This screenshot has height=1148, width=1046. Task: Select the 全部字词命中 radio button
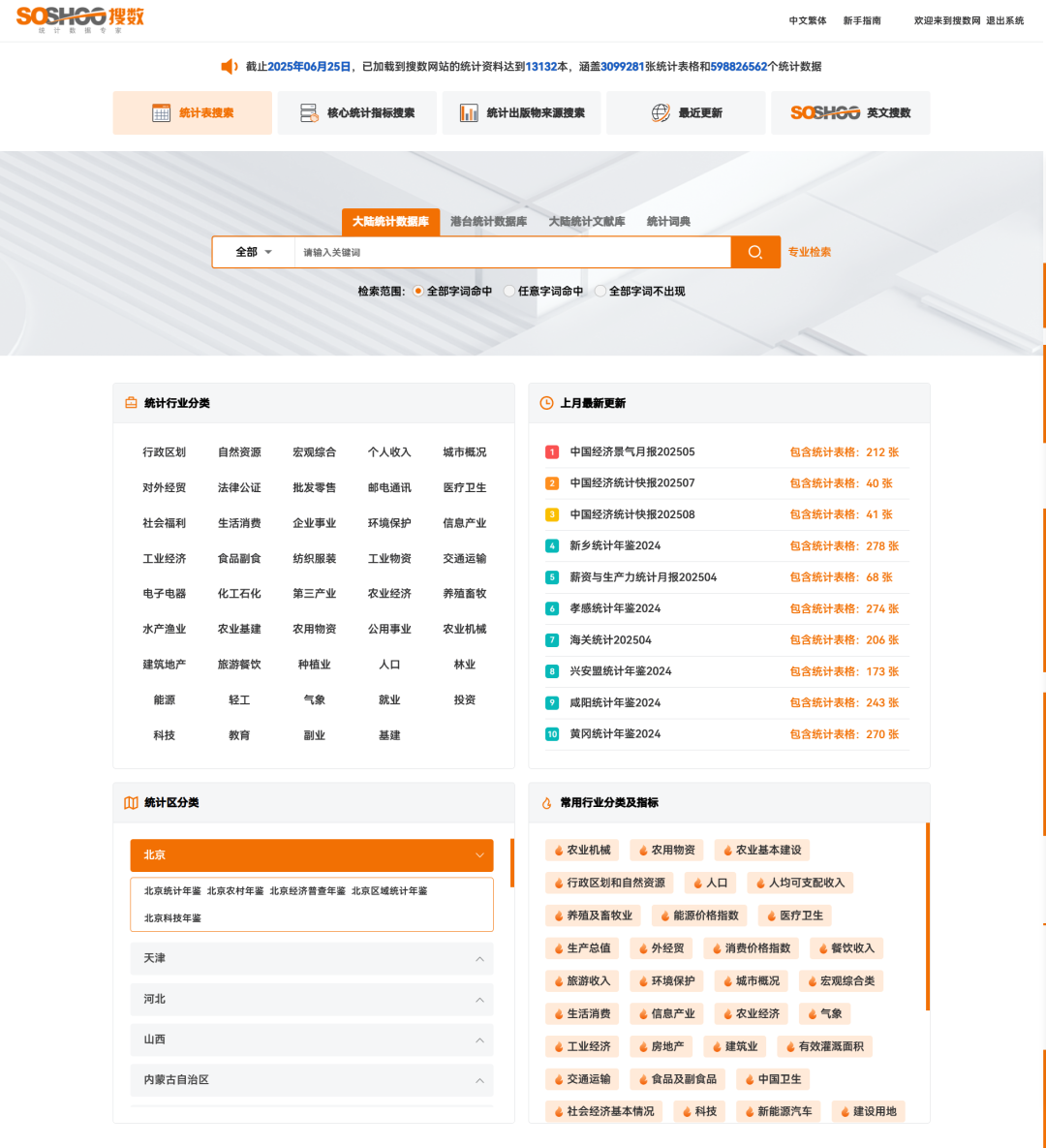coord(418,291)
